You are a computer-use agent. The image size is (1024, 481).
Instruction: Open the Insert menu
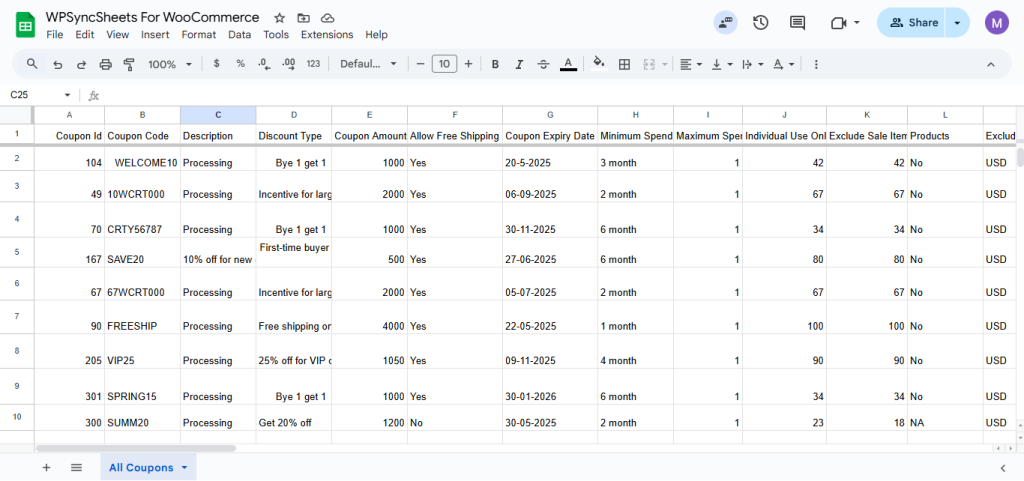pos(155,35)
